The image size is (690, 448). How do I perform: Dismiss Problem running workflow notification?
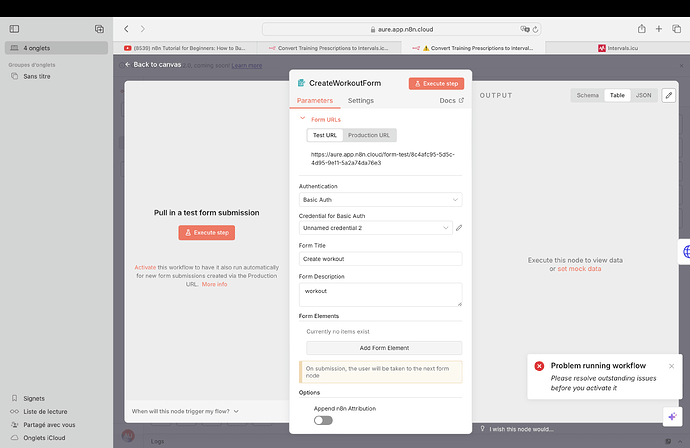[672, 366]
